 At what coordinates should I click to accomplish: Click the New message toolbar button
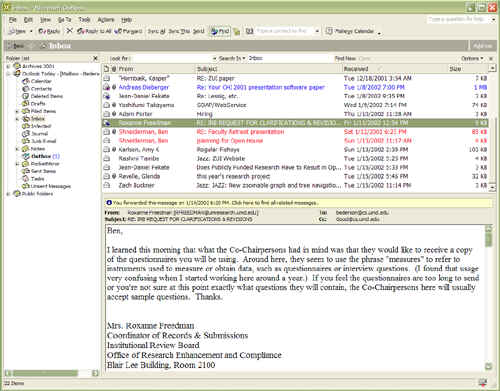(x=17, y=31)
